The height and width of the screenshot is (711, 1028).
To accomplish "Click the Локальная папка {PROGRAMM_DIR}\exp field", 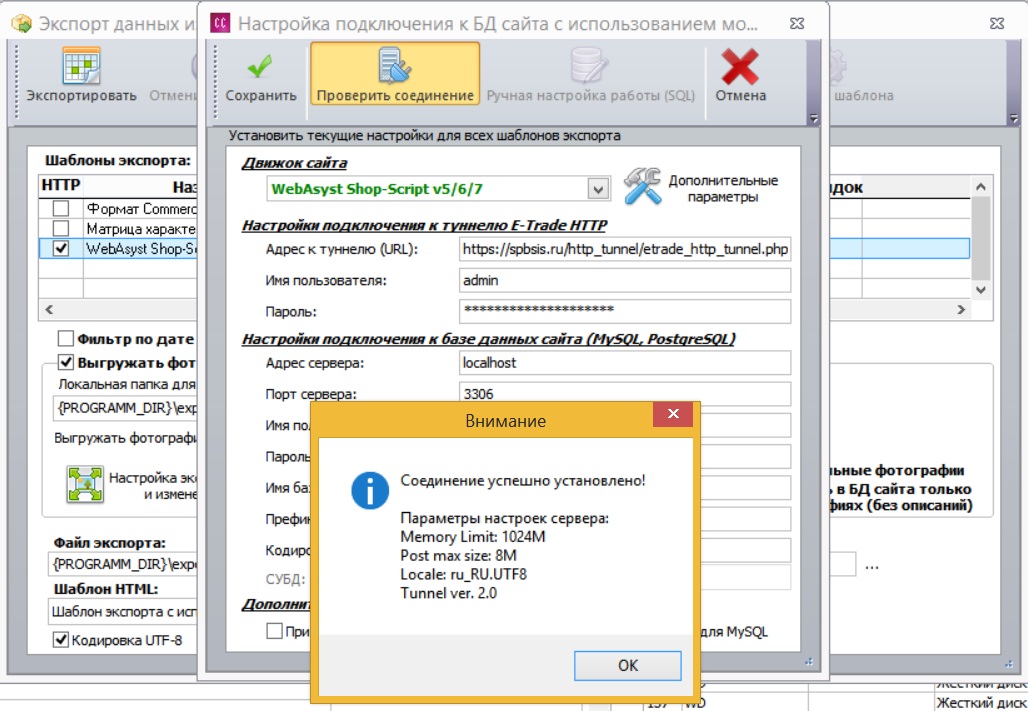I will click(125, 408).
